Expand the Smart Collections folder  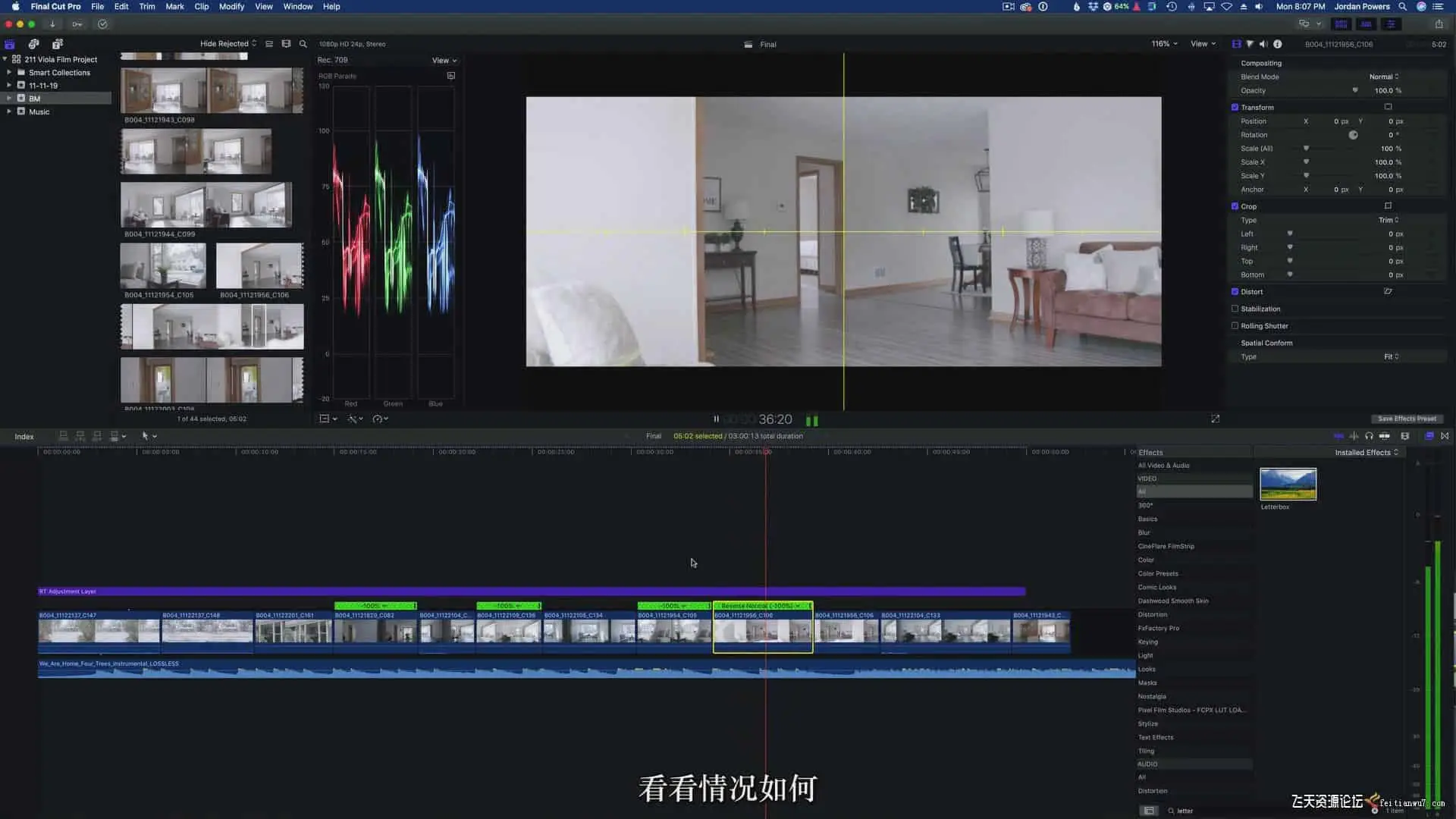tap(9, 73)
